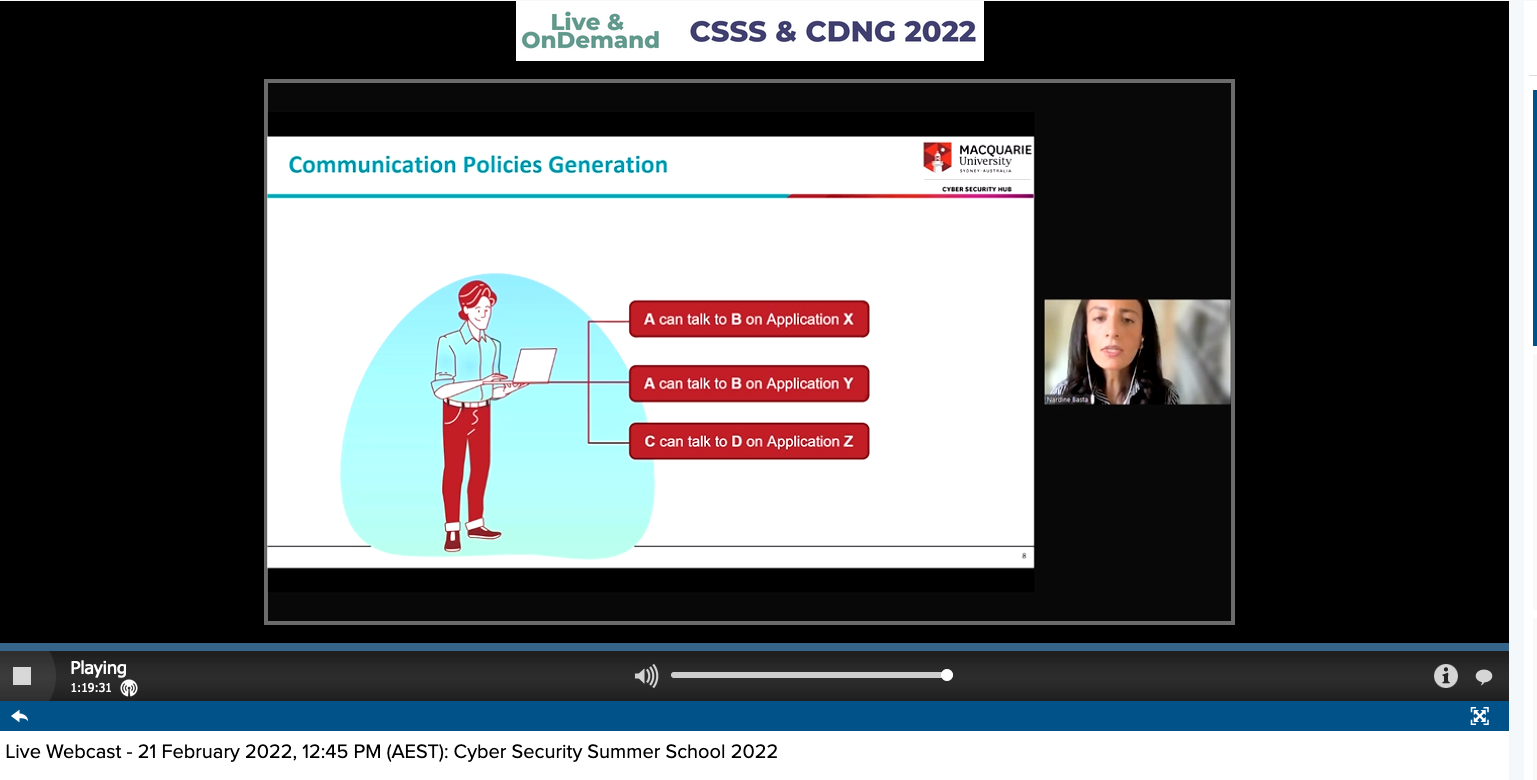Click the live broadcast signal icon
Image resolution: width=1537 pixels, height=780 pixels.
click(129, 688)
